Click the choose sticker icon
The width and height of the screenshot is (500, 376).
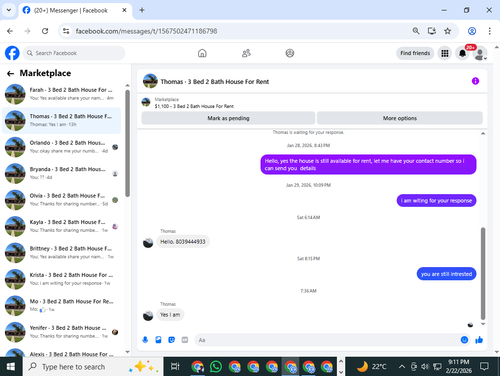tap(172, 340)
